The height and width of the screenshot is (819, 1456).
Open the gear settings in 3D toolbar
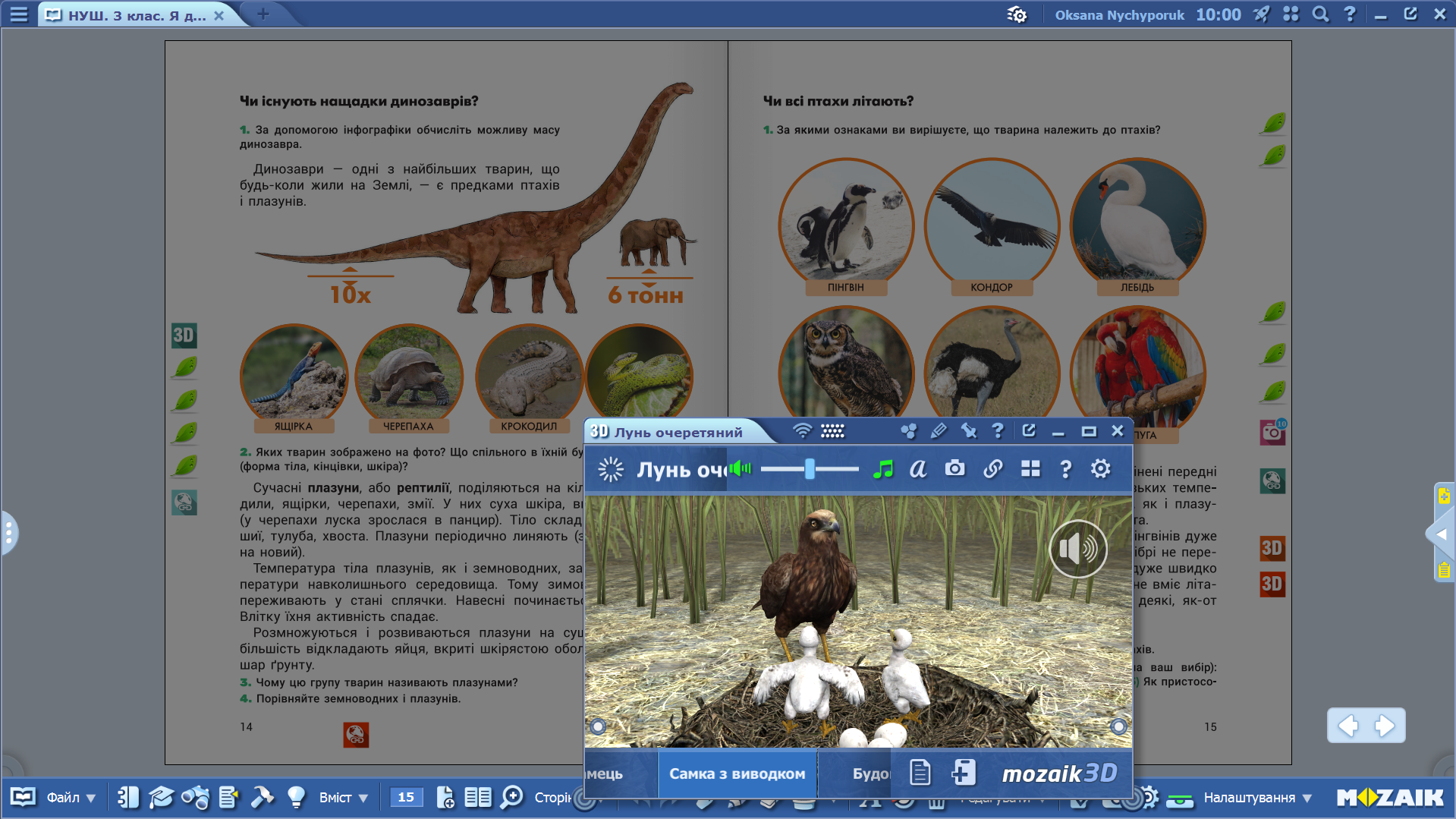[1100, 468]
